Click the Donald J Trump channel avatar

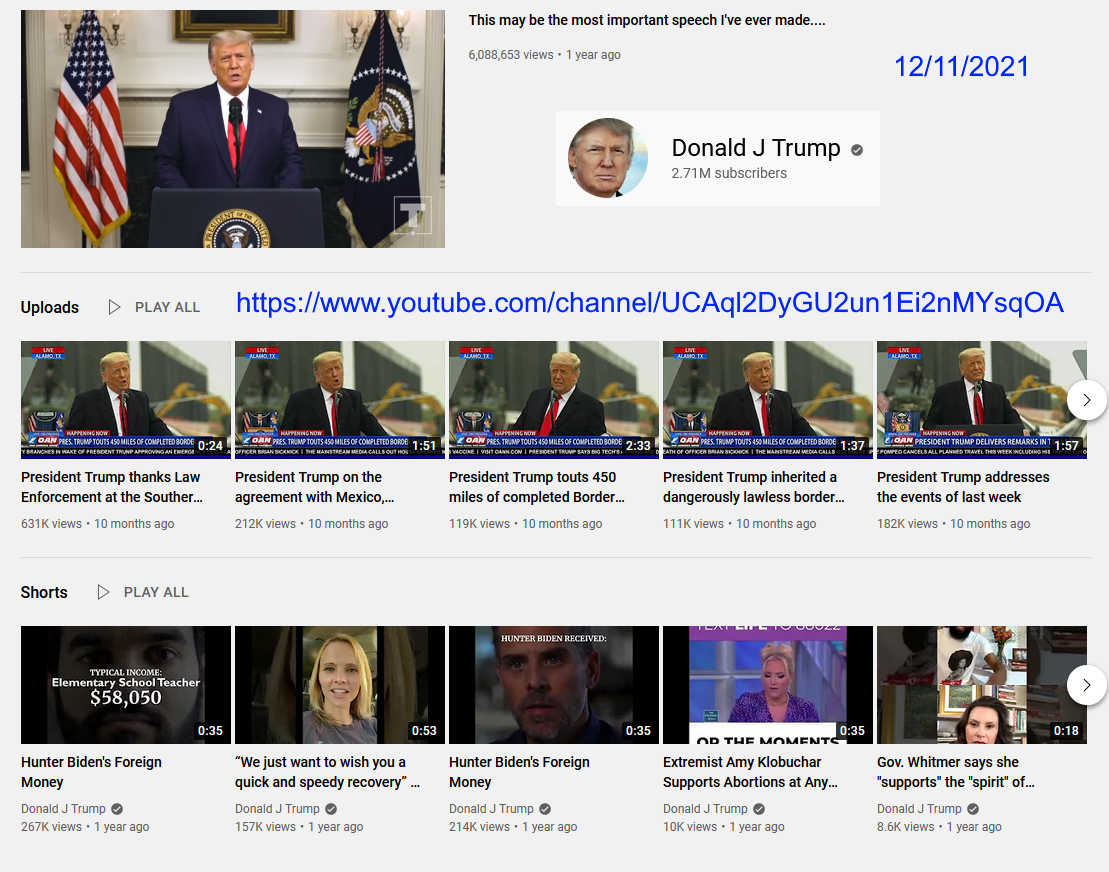tap(608, 158)
